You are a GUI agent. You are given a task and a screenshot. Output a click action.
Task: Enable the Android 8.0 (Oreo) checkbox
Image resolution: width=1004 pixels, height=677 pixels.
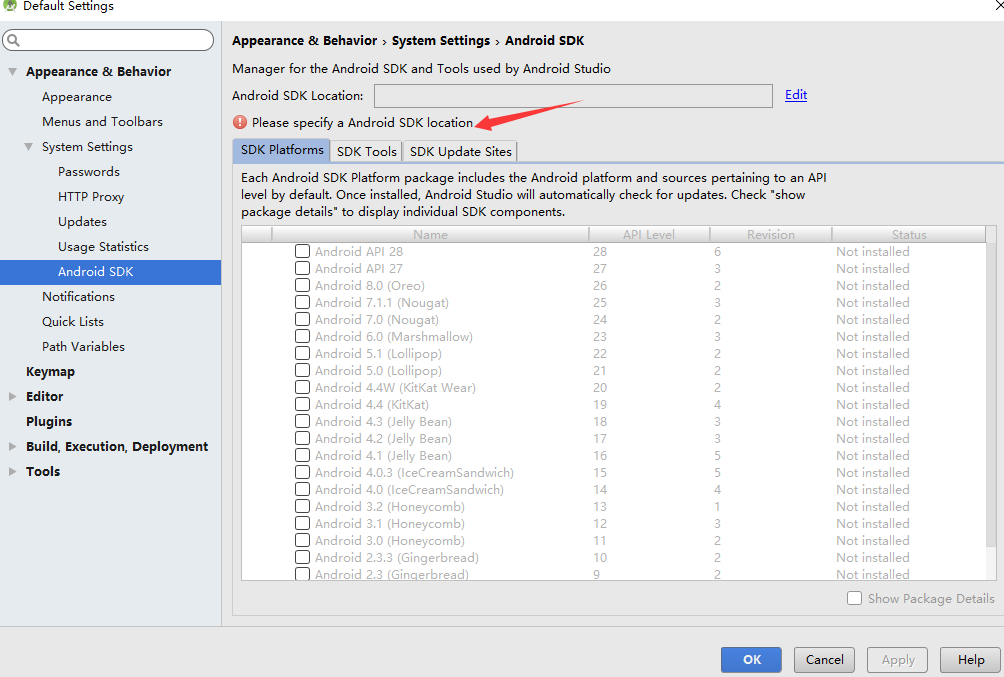click(x=302, y=285)
